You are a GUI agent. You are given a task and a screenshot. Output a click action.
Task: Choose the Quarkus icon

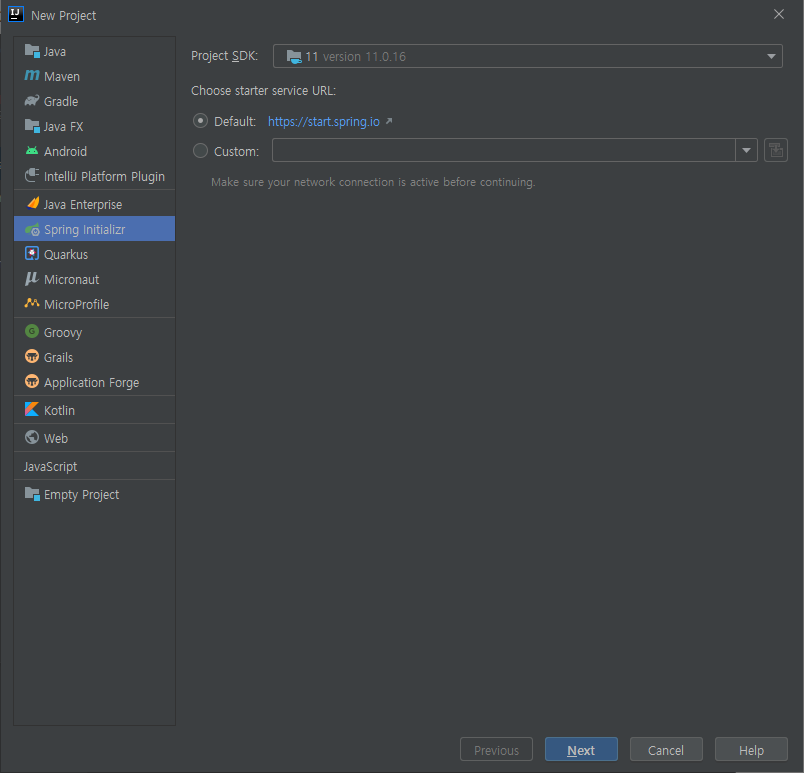[x=32, y=254]
